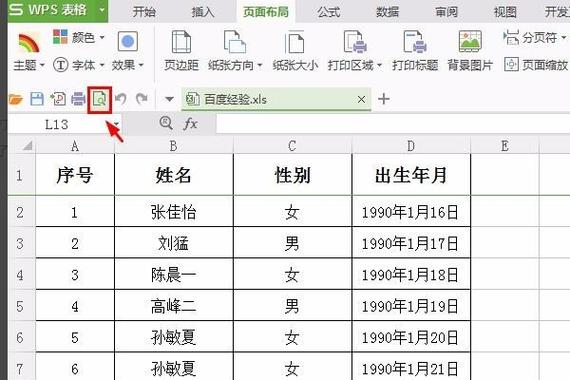Open print preview icon
This screenshot has width=570, height=380.
click(100, 99)
